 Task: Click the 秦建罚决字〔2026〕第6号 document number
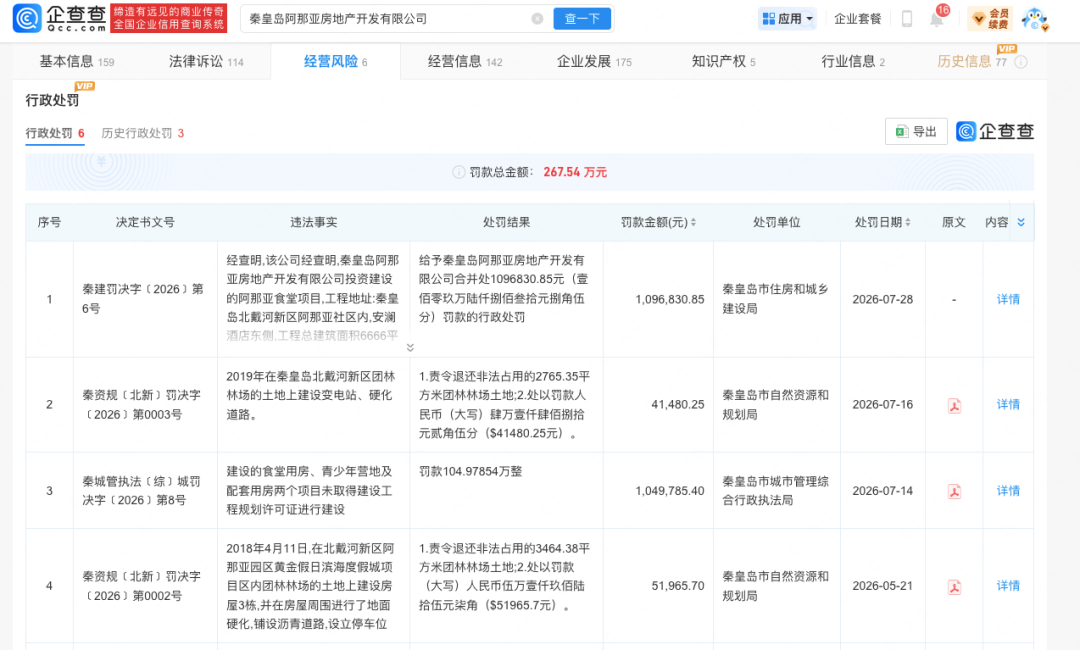click(143, 299)
